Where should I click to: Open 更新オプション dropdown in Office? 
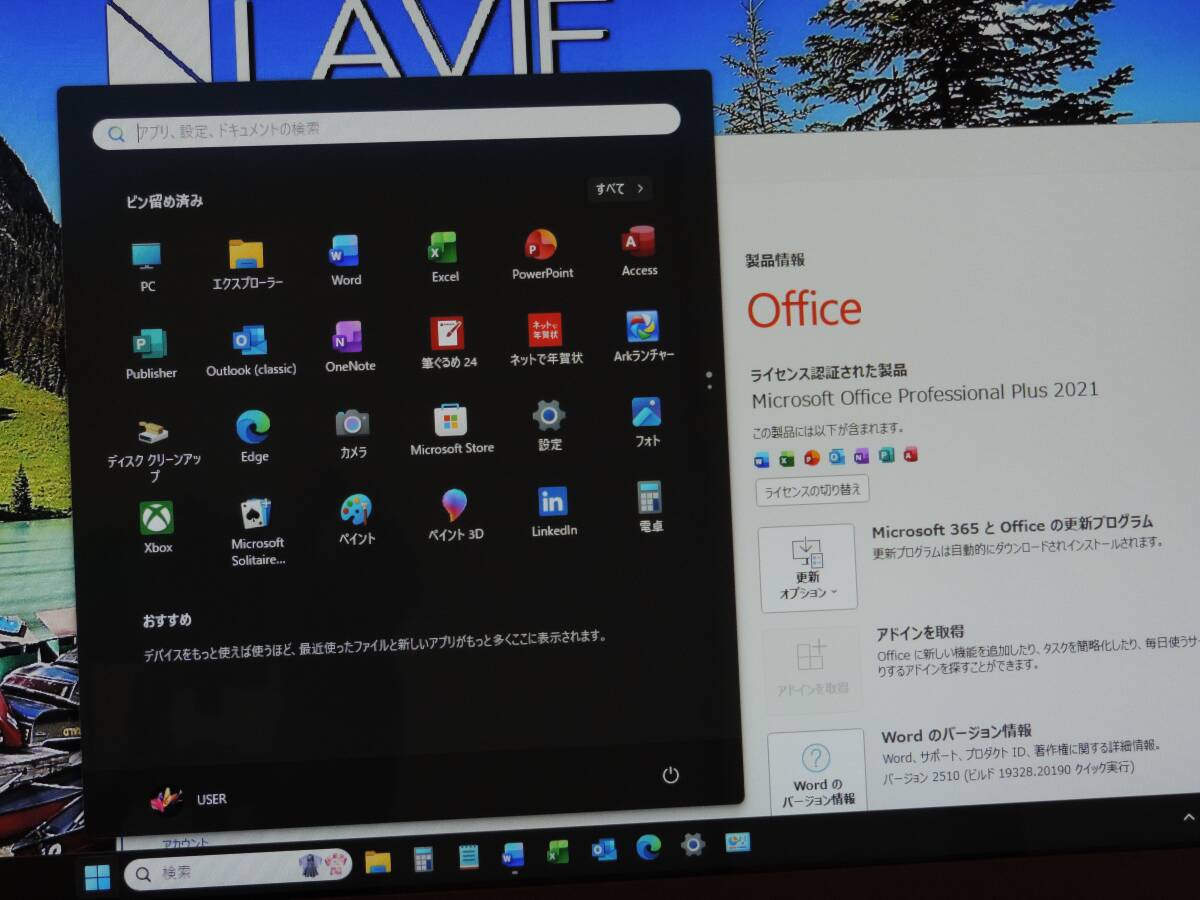(x=807, y=568)
